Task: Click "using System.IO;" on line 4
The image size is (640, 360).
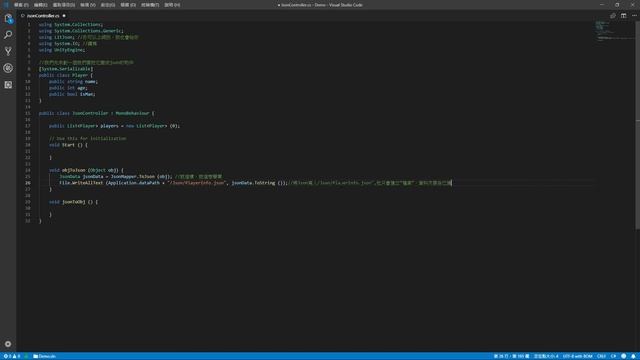Action: (x=59, y=44)
